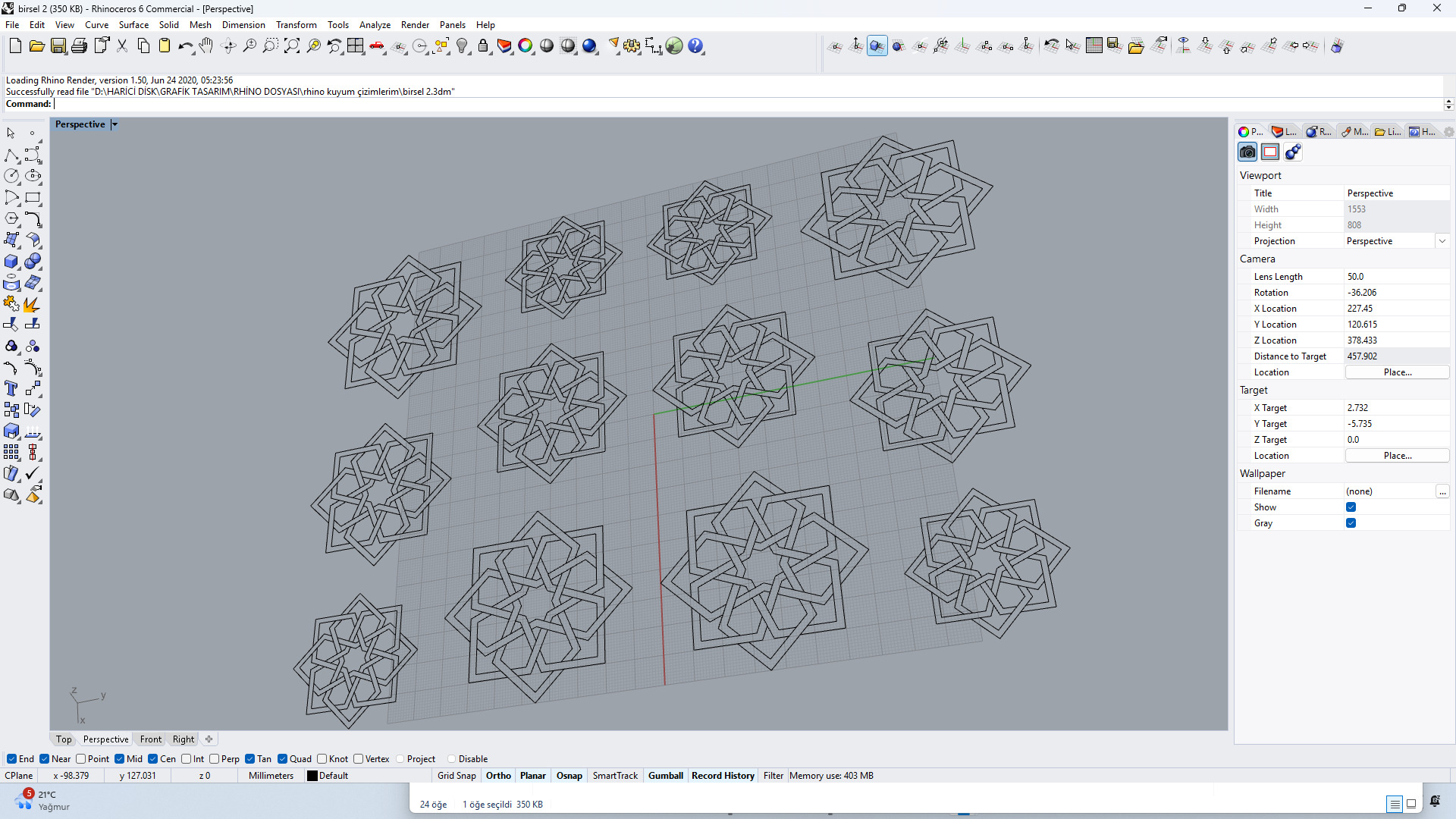Open the Filter selection menu

(x=773, y=776)
